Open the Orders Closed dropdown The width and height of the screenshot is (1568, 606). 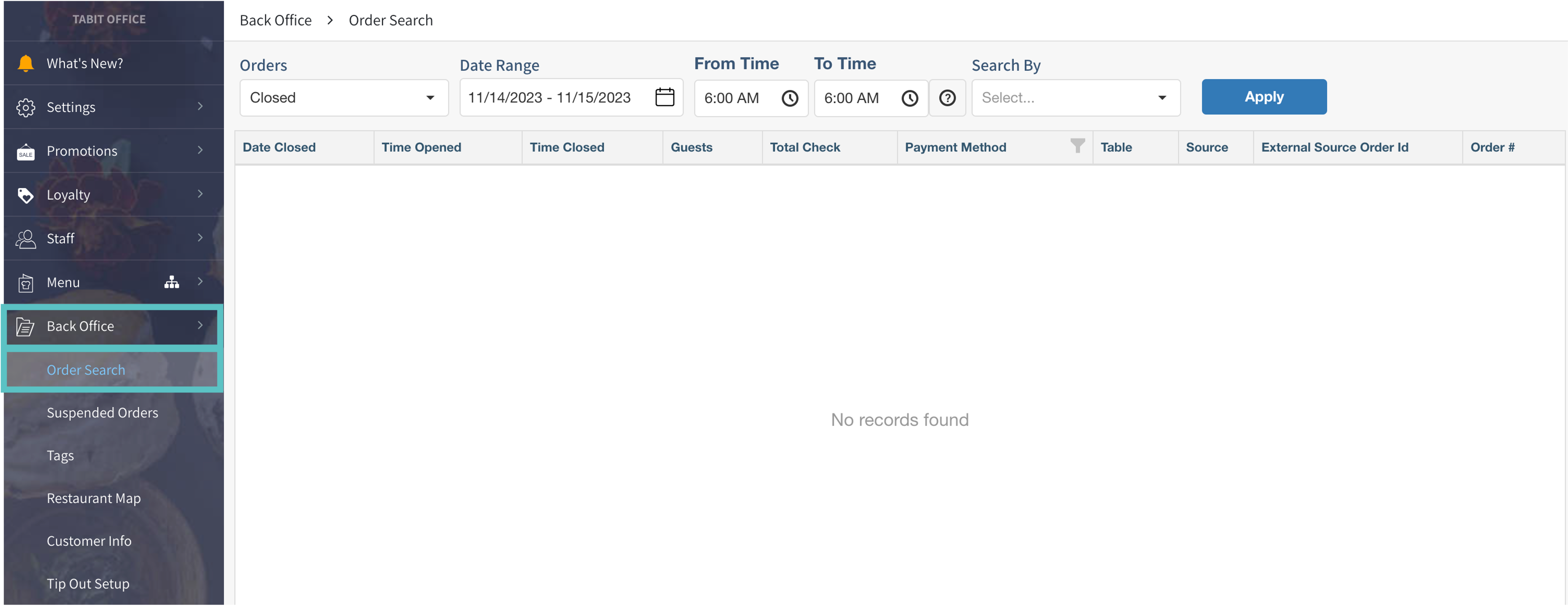click(x=344, y=98)
